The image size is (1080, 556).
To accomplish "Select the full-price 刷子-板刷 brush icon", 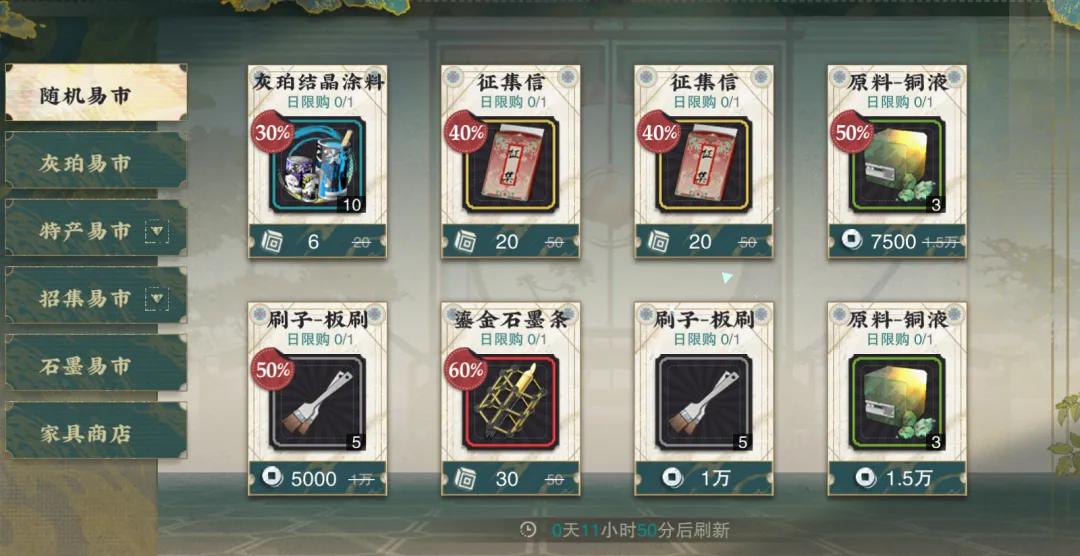I will pos(703,402).
